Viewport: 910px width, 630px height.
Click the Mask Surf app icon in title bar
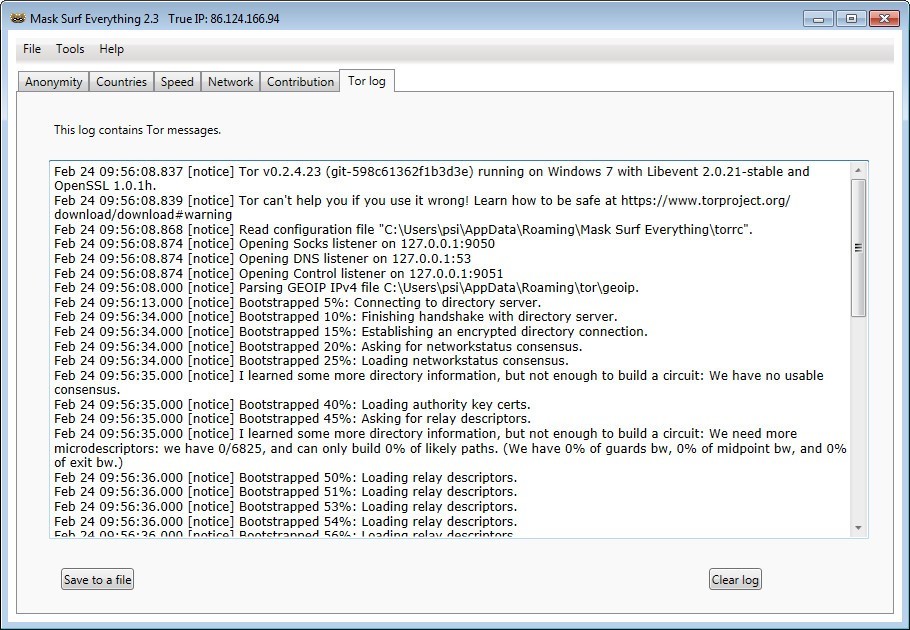pos(18,18)
